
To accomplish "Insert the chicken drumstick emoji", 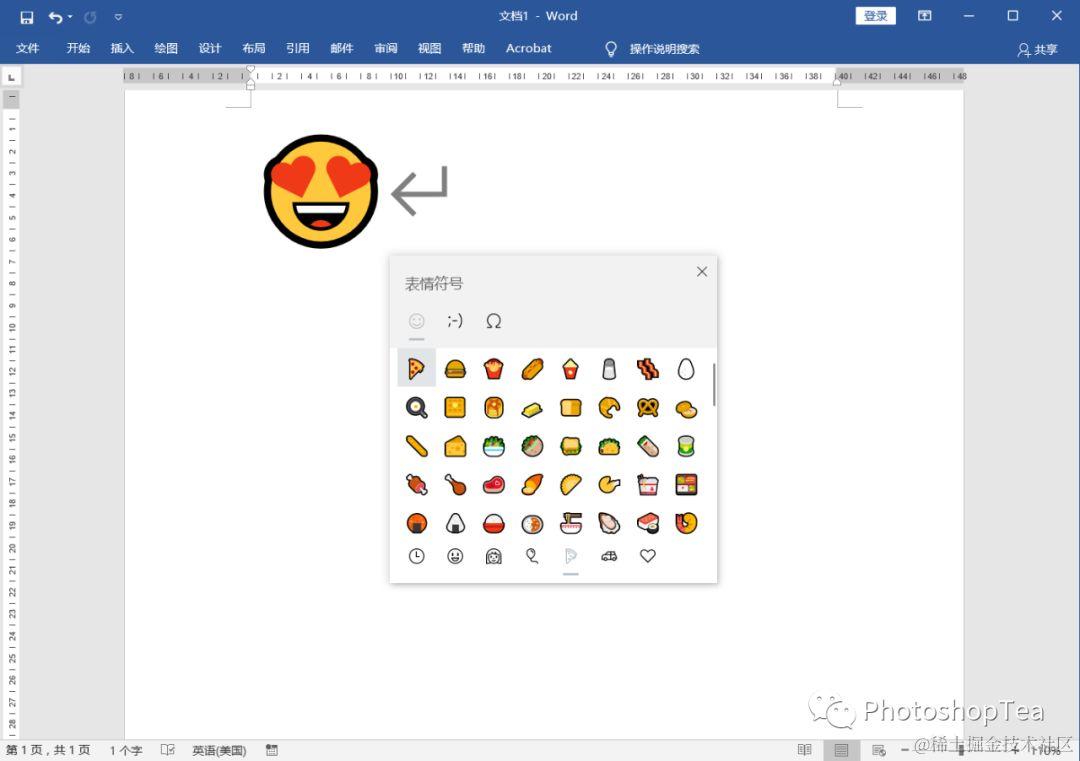I will [455, 485].
